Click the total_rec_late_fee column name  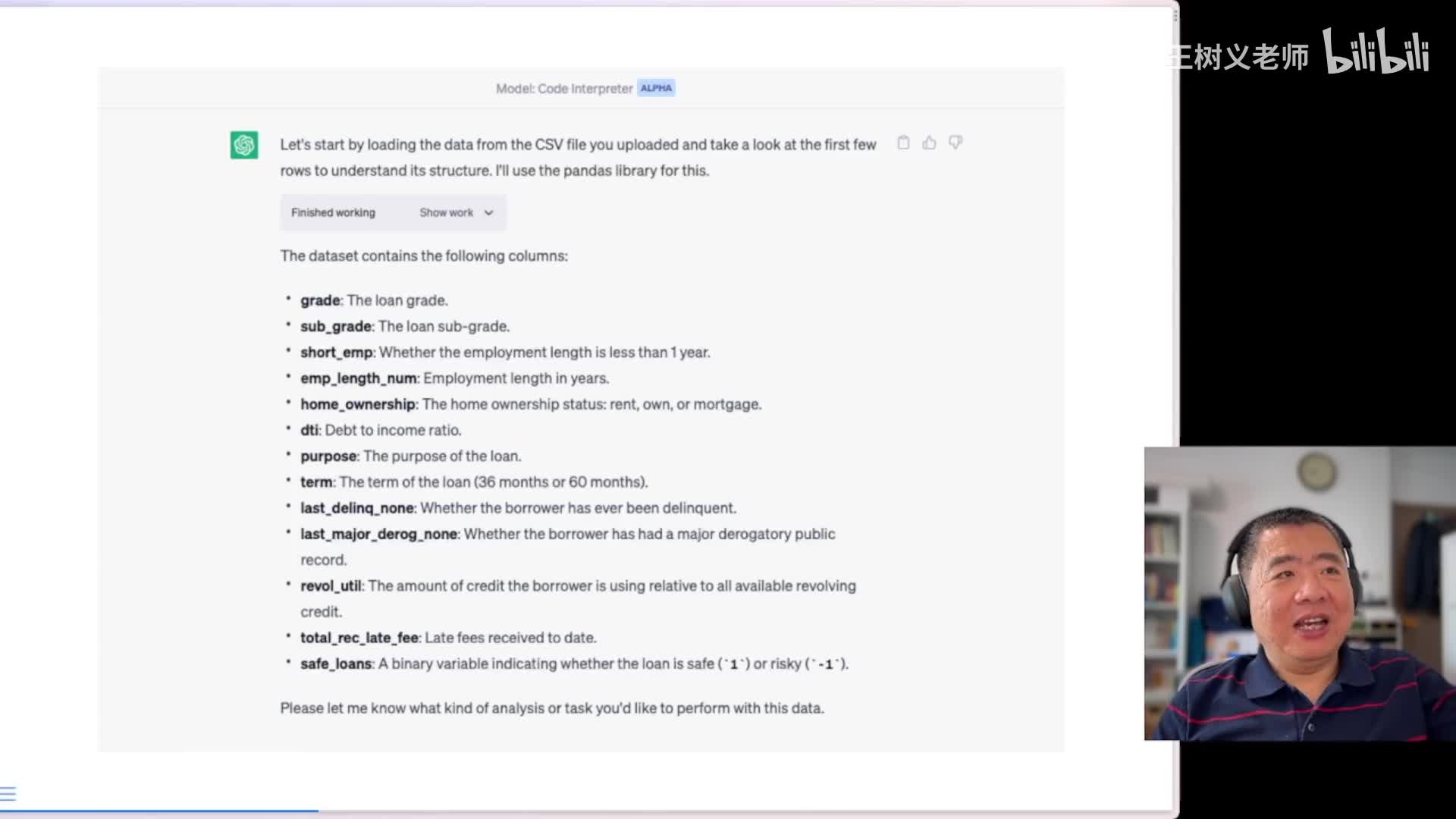[x=359, y=639]
